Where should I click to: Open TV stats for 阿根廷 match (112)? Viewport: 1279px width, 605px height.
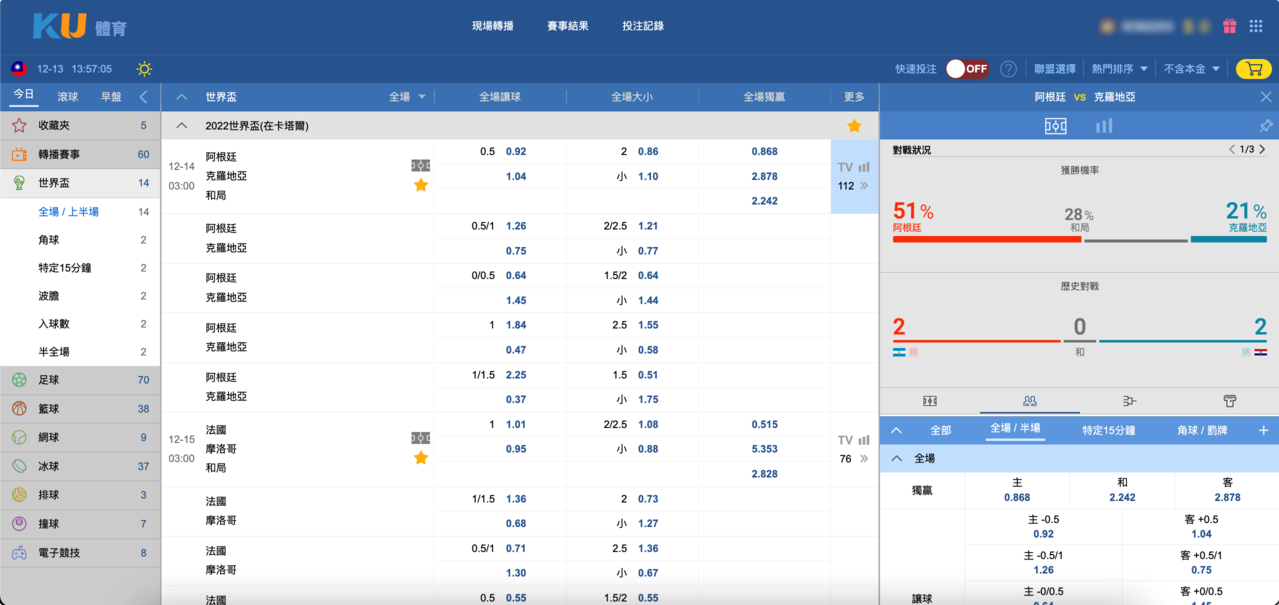click(854, 167)
